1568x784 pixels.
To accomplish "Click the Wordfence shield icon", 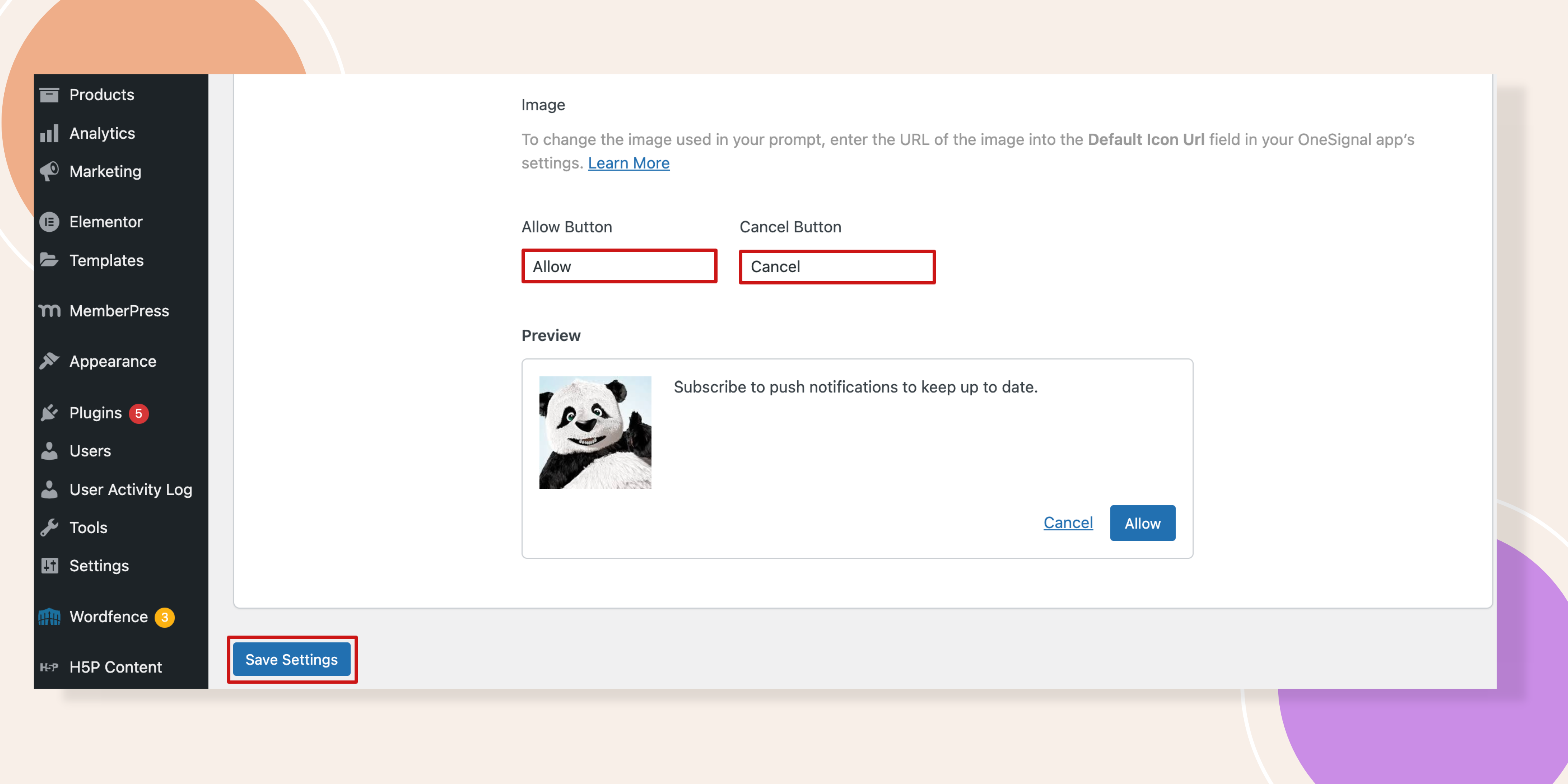I will point(49,617).
